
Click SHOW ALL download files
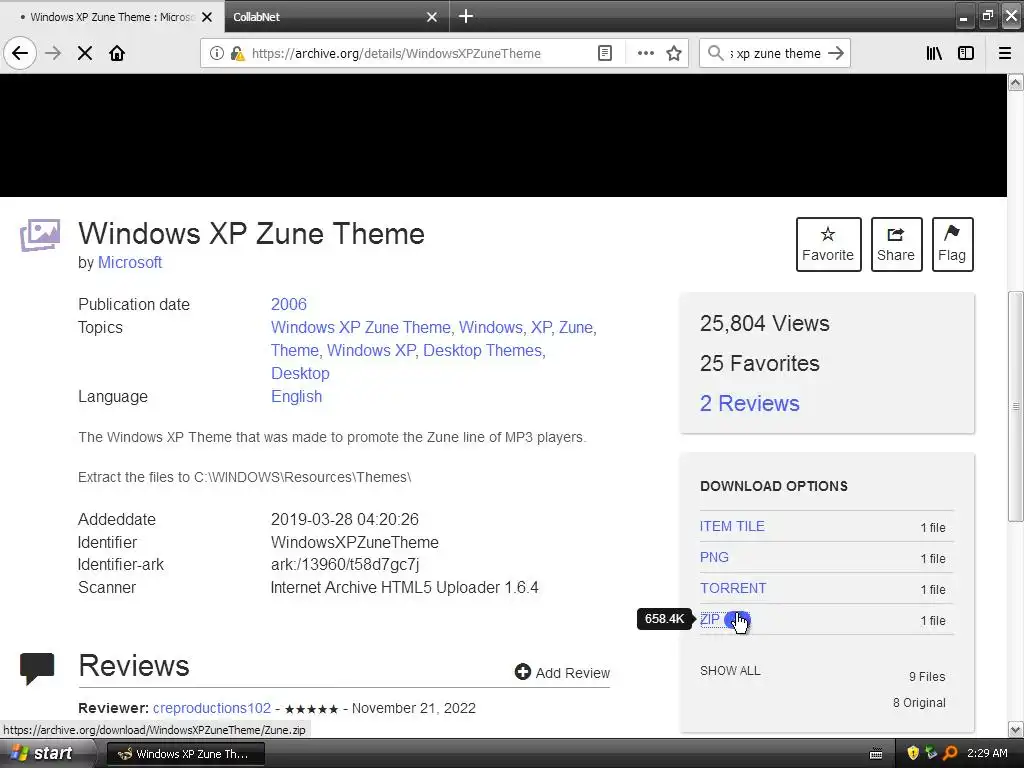click(730, 671)
